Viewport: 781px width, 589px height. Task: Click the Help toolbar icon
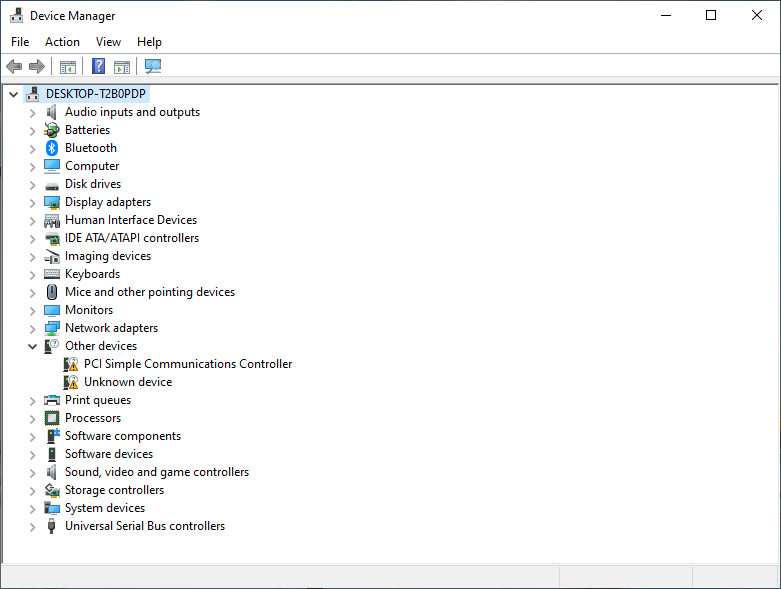click(x=98, y=67)
